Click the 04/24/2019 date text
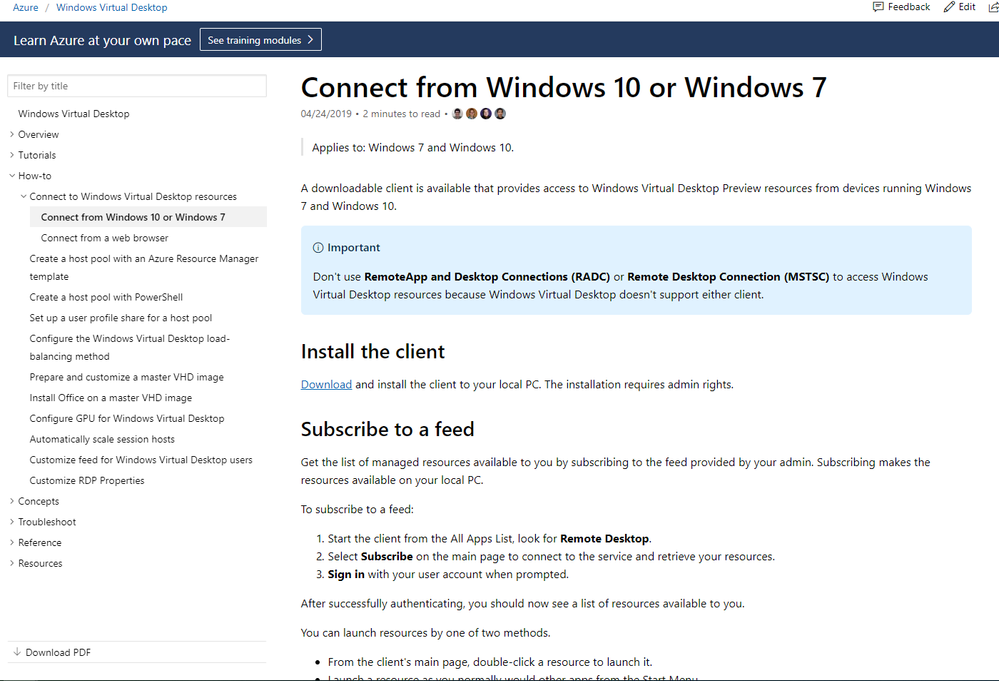 pos(326,113)
